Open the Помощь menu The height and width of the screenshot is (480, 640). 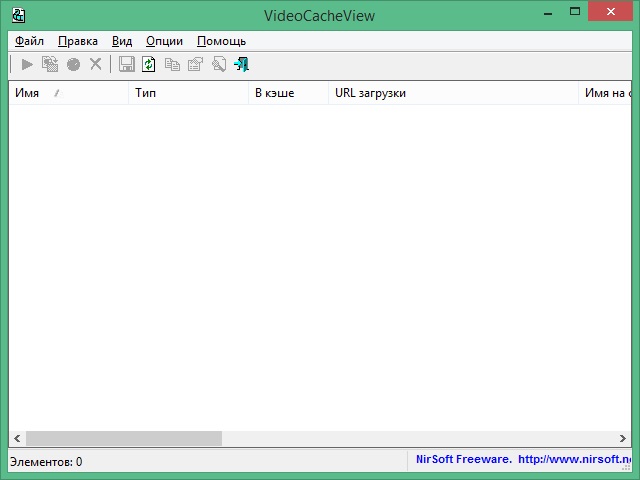pyautogui.click(x=221, y=41)
